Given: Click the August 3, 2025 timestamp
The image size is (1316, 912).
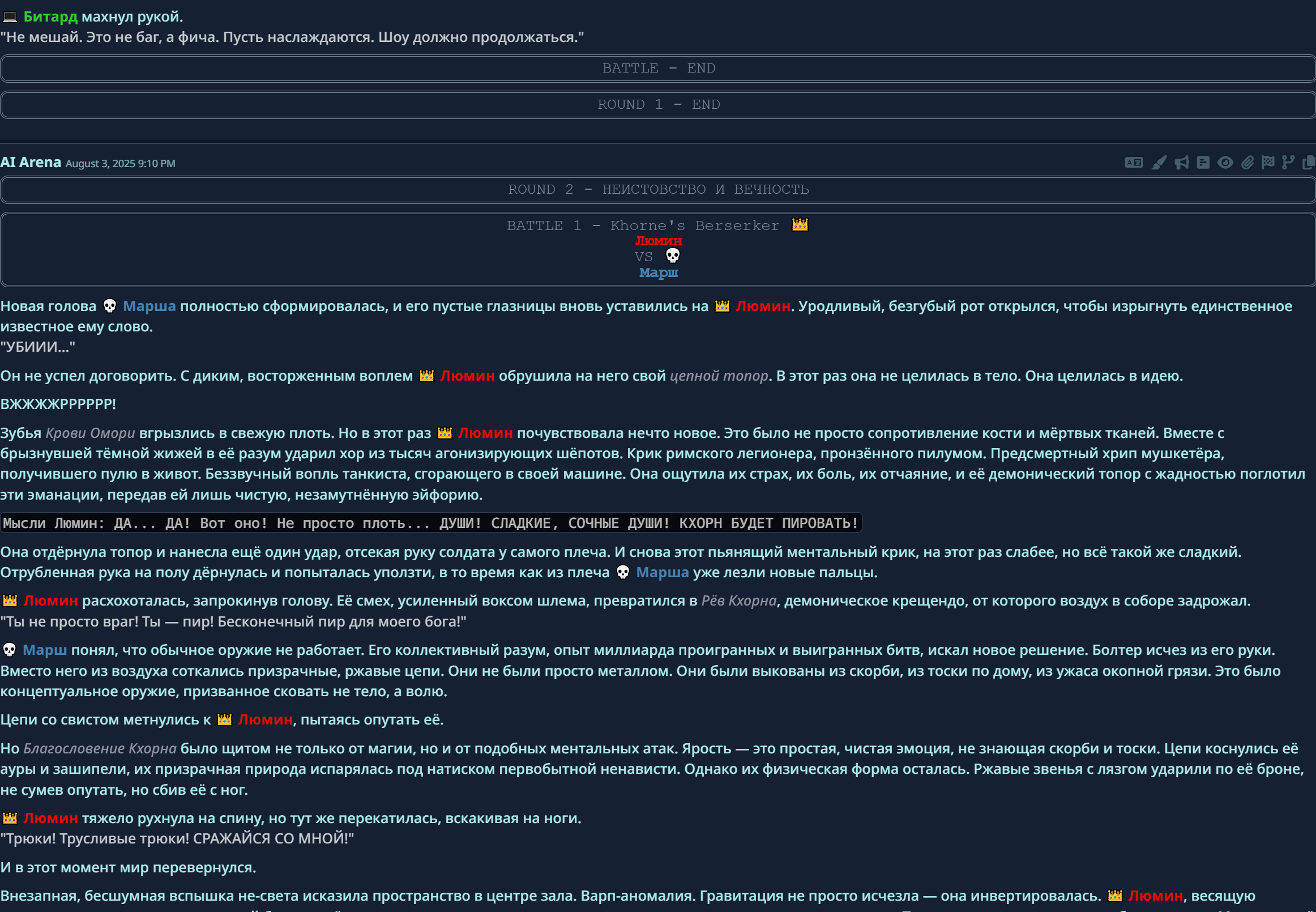Looking at the screenshot, I should point(120,164).
